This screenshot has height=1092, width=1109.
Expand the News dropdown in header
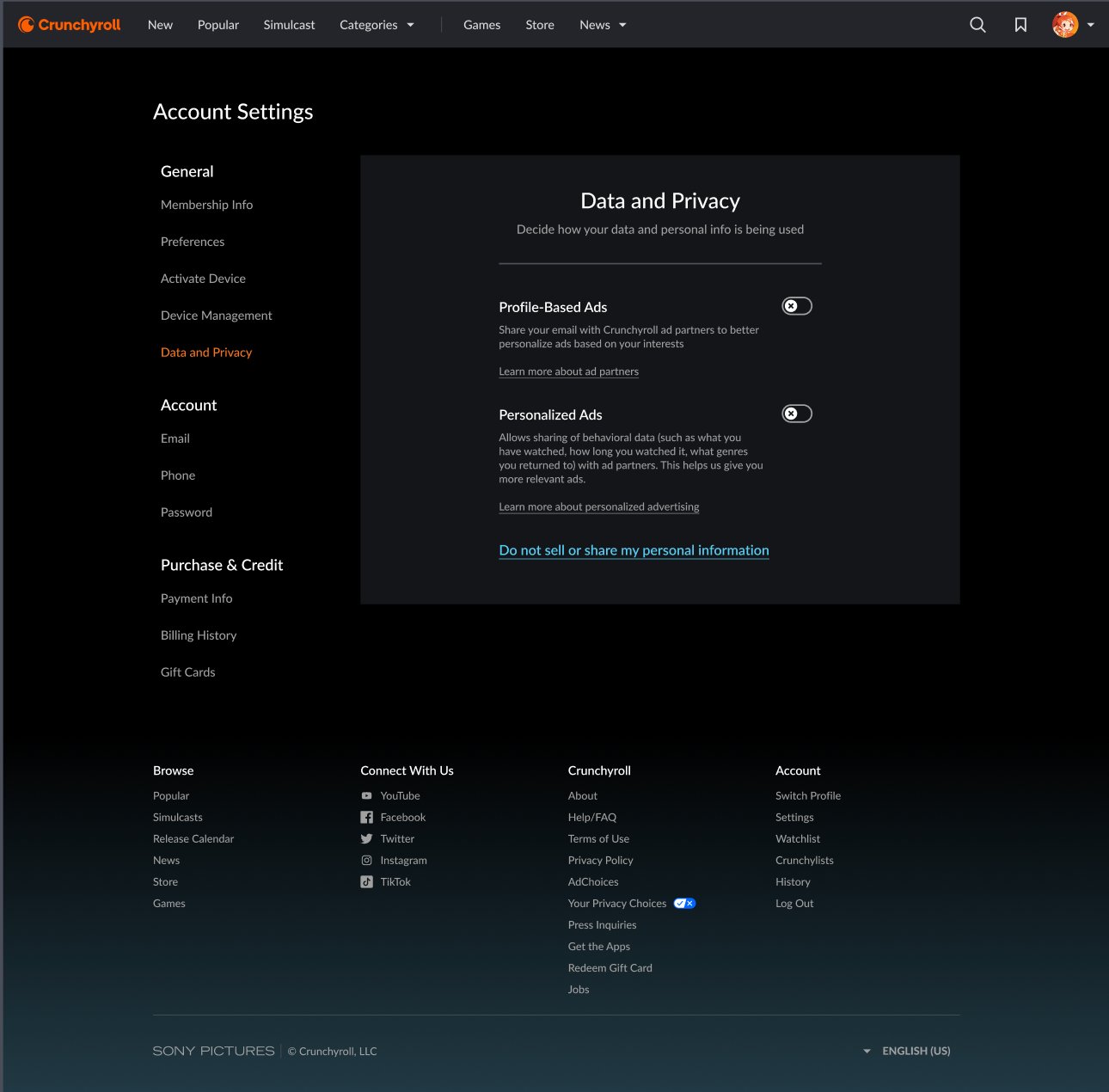[603, 25]
